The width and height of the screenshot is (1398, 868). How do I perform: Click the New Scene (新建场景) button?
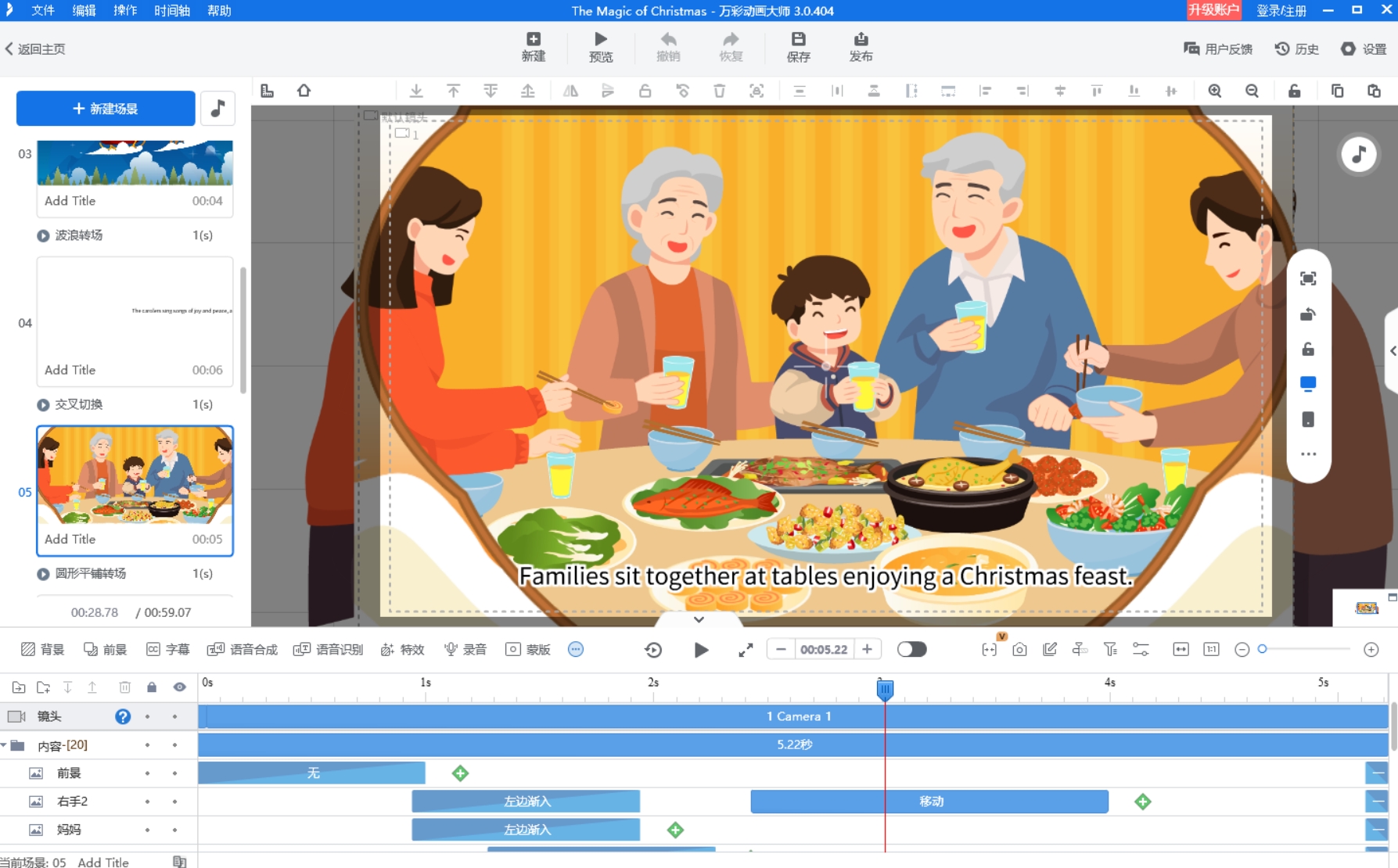pos(106,108)
